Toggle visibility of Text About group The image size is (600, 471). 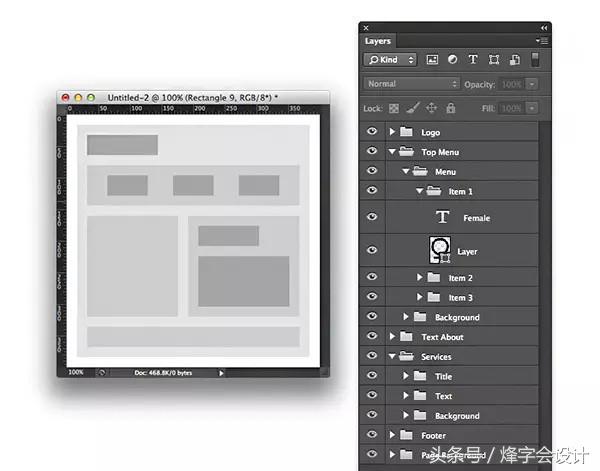372,336
